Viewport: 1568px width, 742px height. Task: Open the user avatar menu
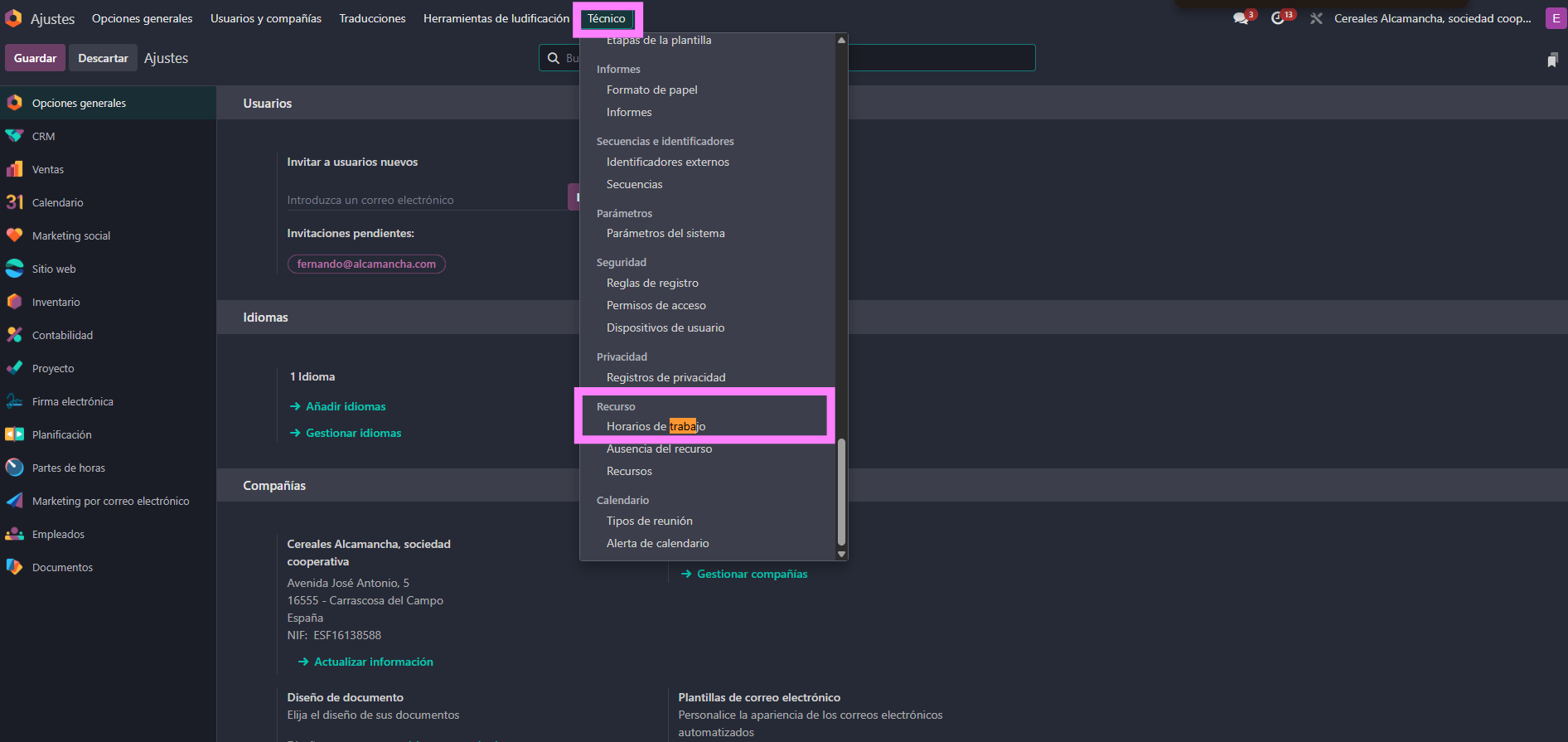tap(1556, 18)
